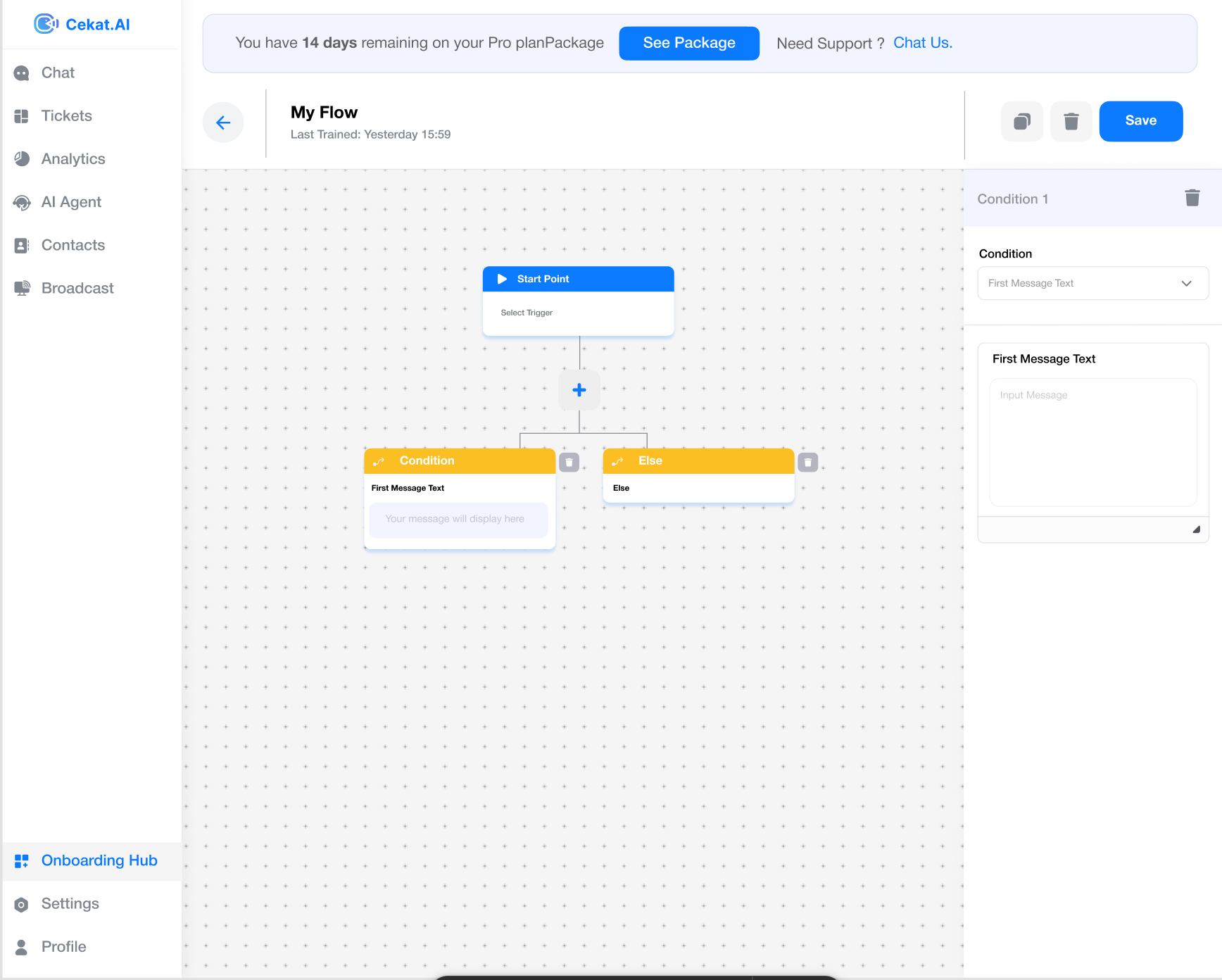Screen dimensions: 1222x980
Task: Delete the Else node with trash icon
Action: [807, 463]
